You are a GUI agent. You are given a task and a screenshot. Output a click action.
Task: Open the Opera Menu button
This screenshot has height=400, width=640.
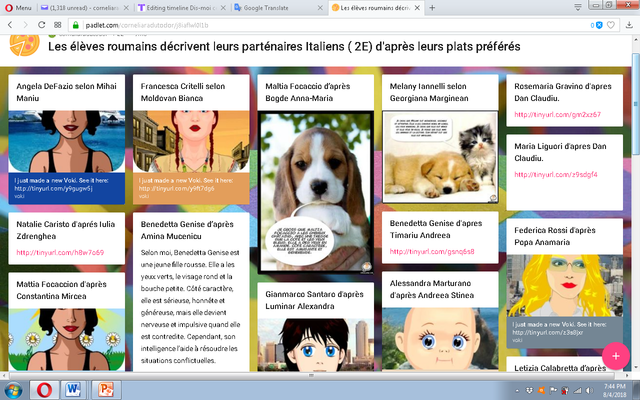(18, 8)
